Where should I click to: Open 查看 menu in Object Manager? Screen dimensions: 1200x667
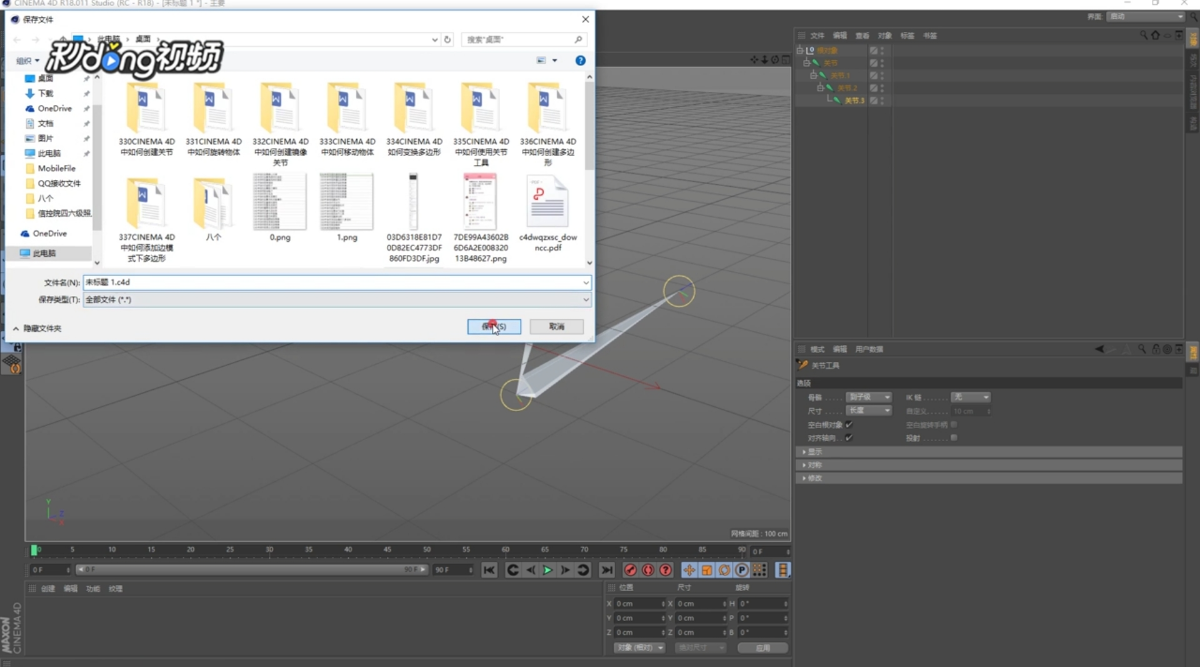[x=862, y=35]
